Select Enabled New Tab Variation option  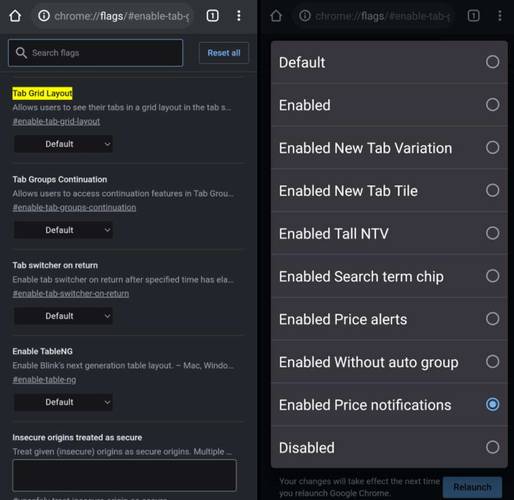coord(389,148)
